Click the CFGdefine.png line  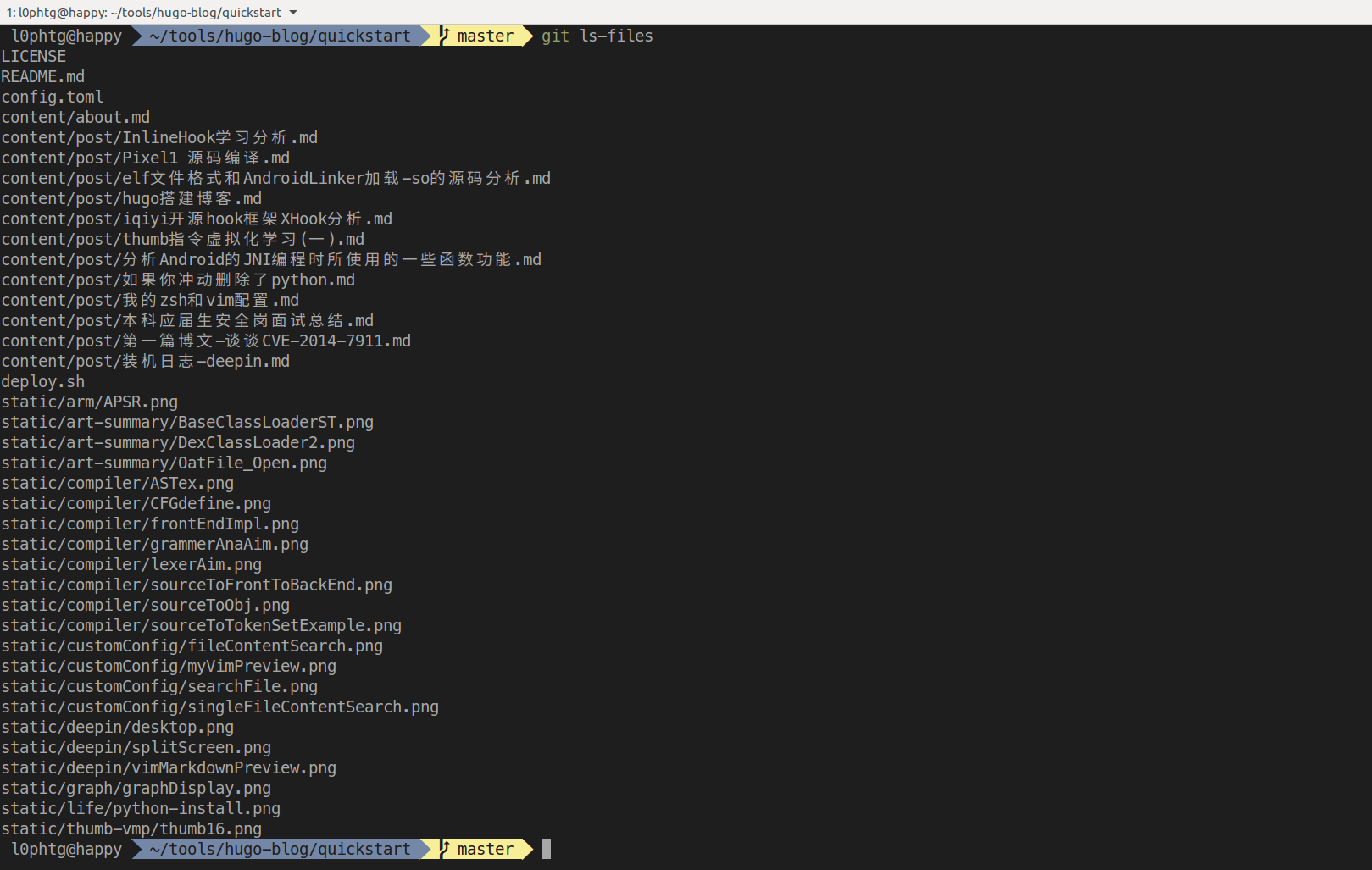click(136, 503)
